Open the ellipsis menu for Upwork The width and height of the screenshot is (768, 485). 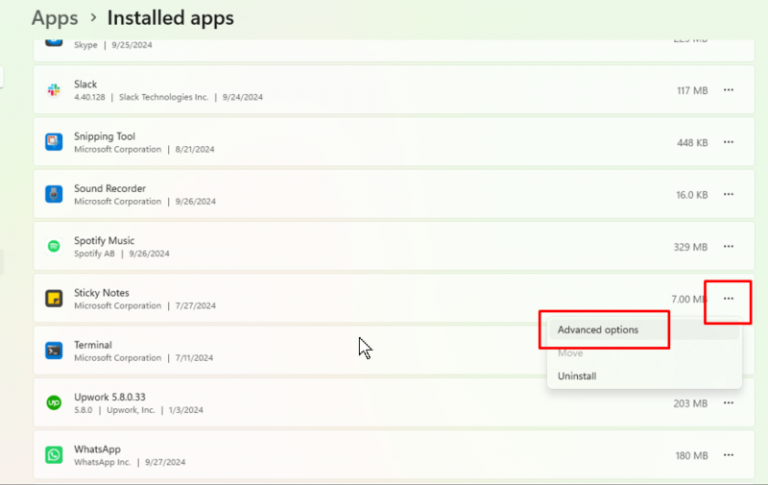pos(728,402)
